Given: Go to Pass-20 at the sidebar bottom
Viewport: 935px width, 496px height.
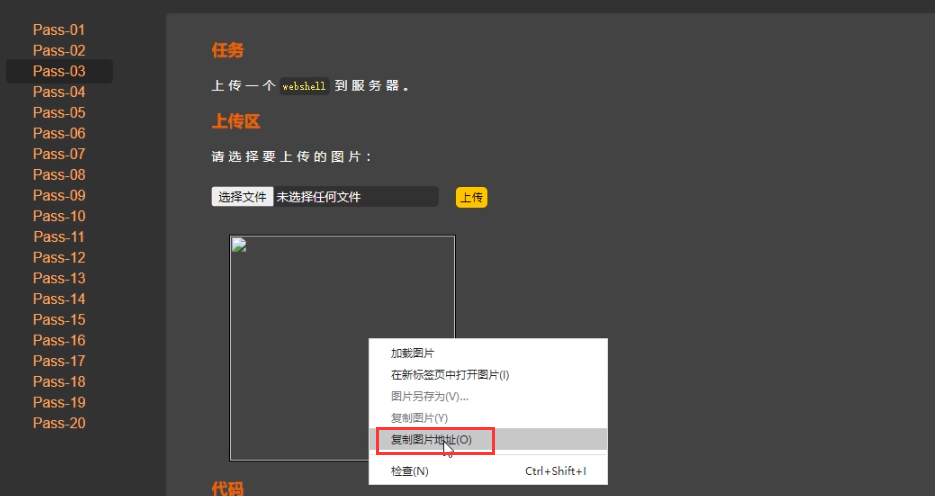Looking at the screenshot, I should (x=59, y=423).
